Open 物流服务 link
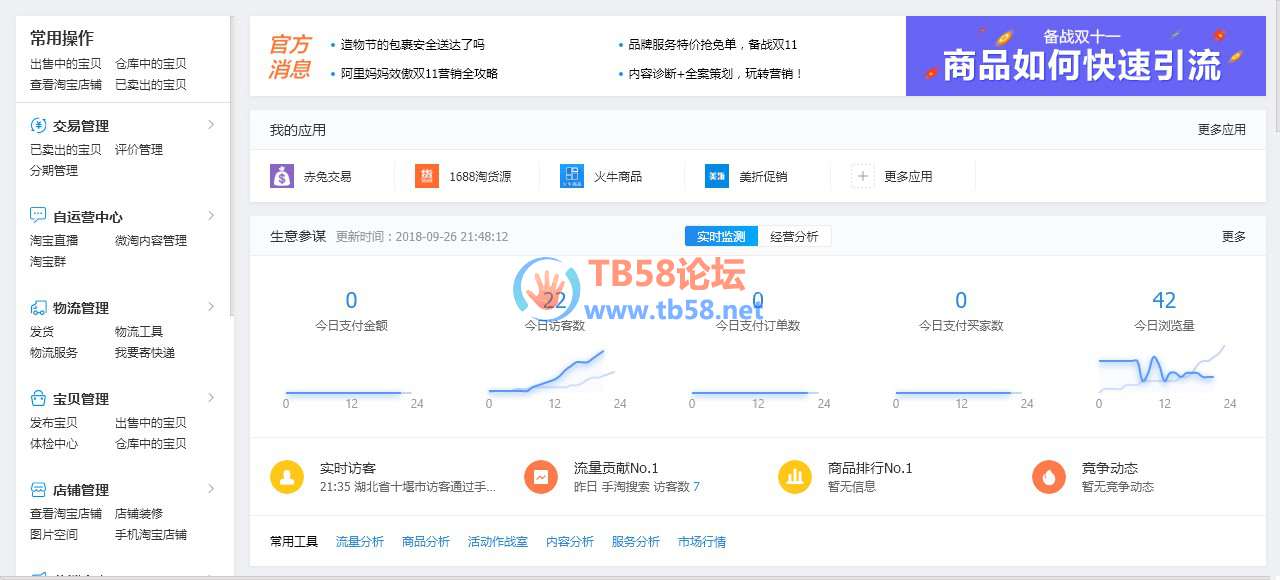The height and width of the screenshot is (580, 1280). tap(54, 352)
